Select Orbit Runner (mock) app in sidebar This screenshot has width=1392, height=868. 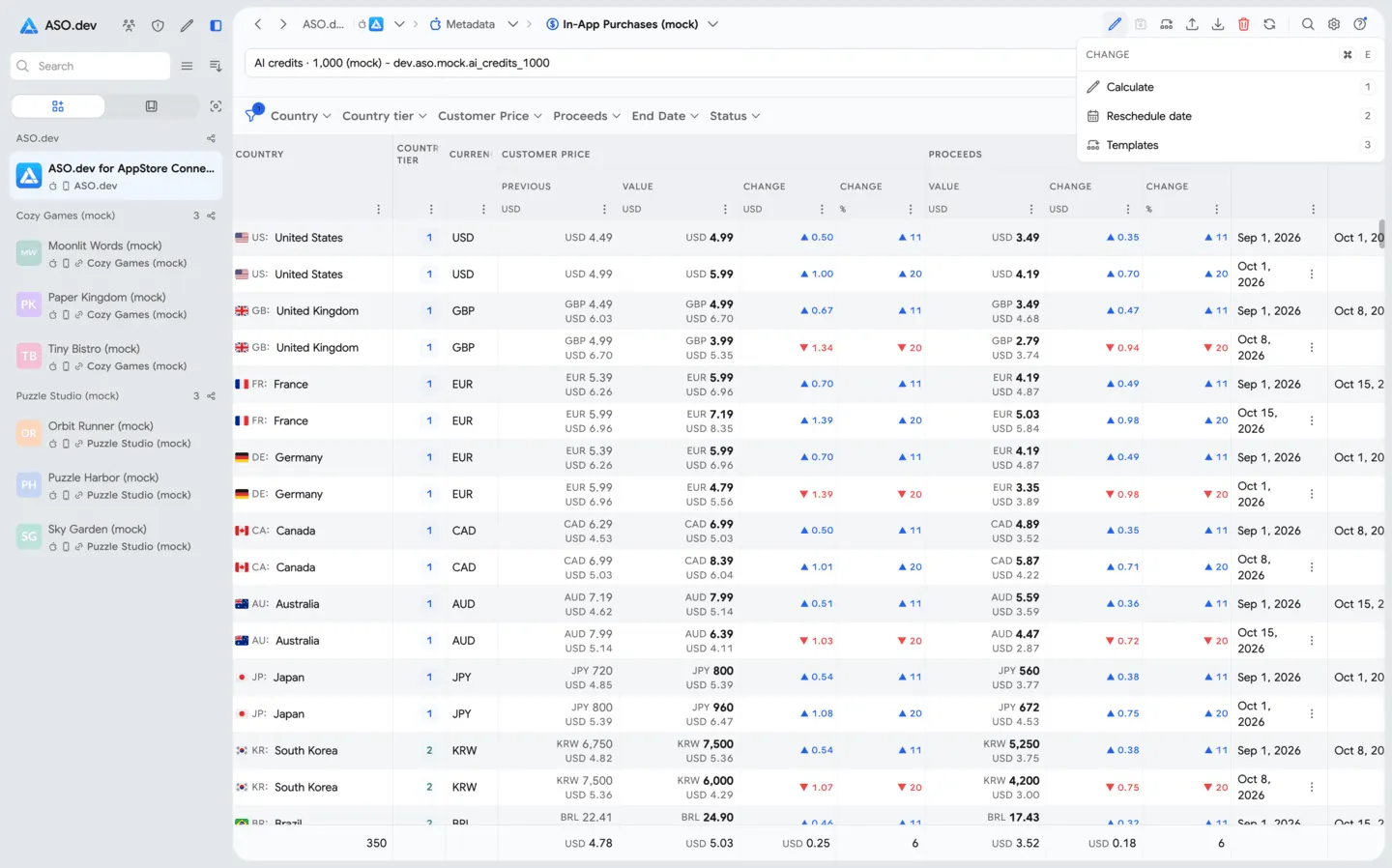point(117,434)
